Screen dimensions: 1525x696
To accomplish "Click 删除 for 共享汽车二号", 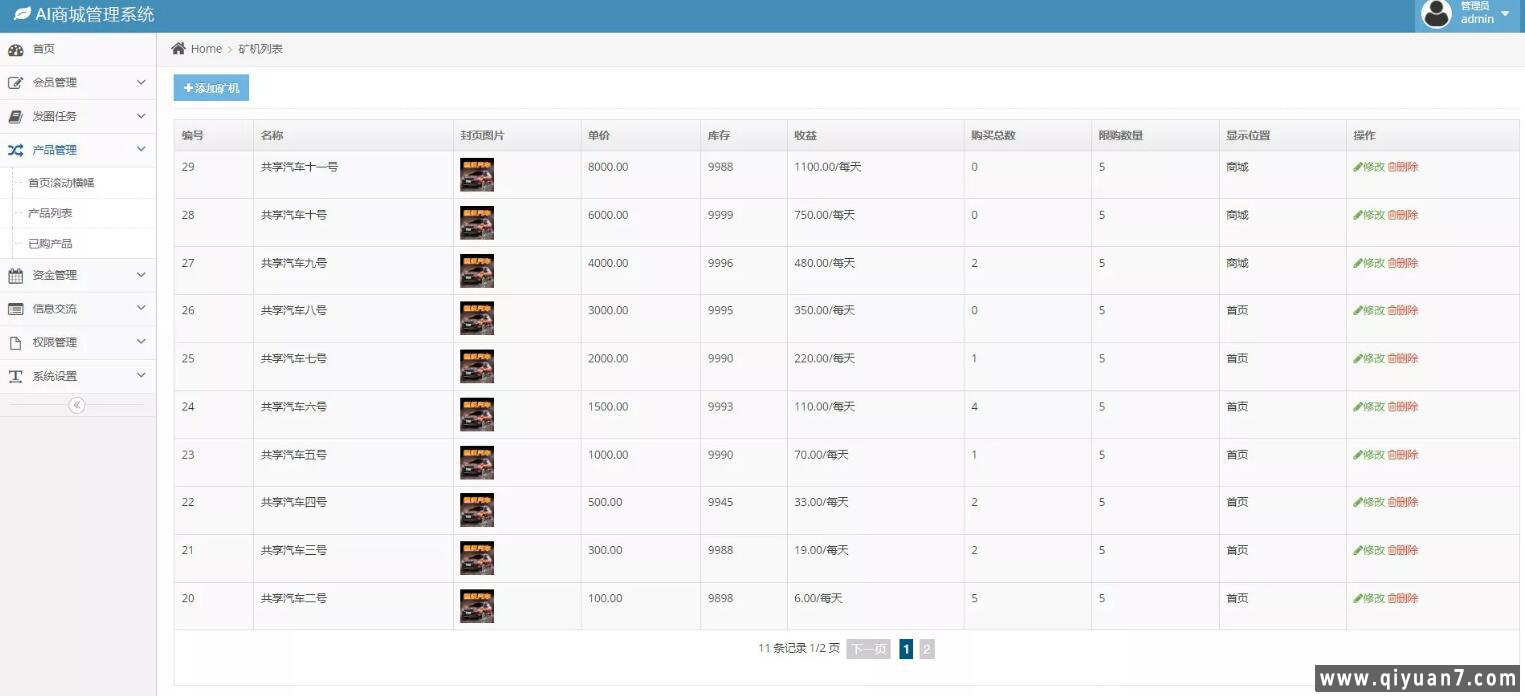I will 1403,599.
